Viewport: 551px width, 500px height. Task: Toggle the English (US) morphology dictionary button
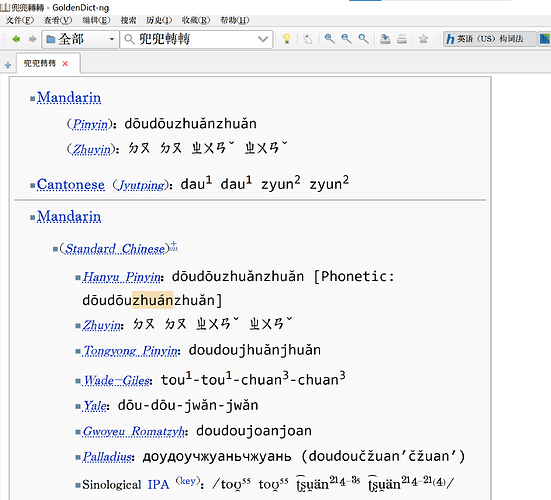tap(489, 39)
